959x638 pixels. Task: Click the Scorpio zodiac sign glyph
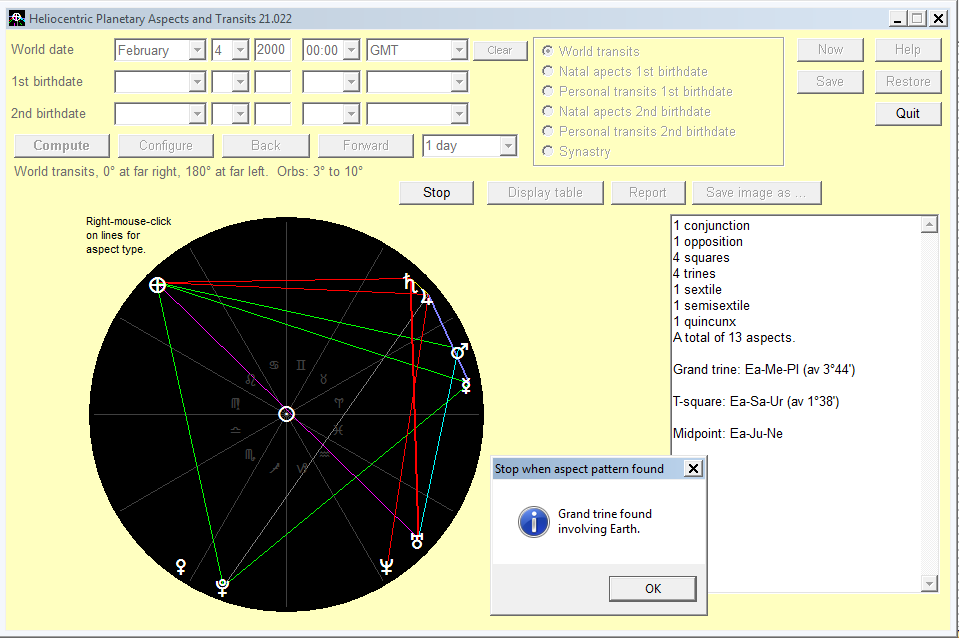point(250,454)
